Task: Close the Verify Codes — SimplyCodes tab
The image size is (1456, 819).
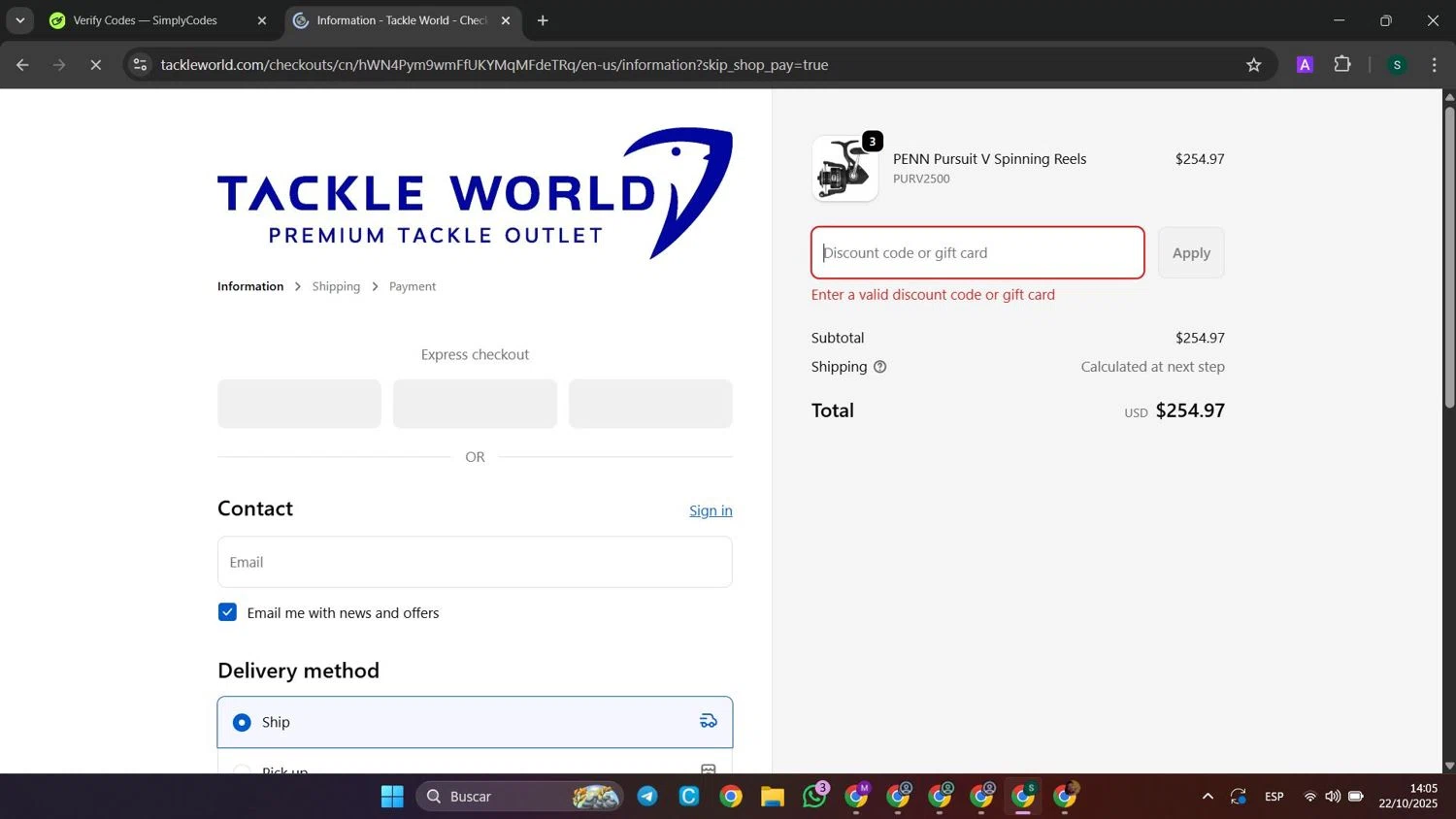Action: point(262,20)
